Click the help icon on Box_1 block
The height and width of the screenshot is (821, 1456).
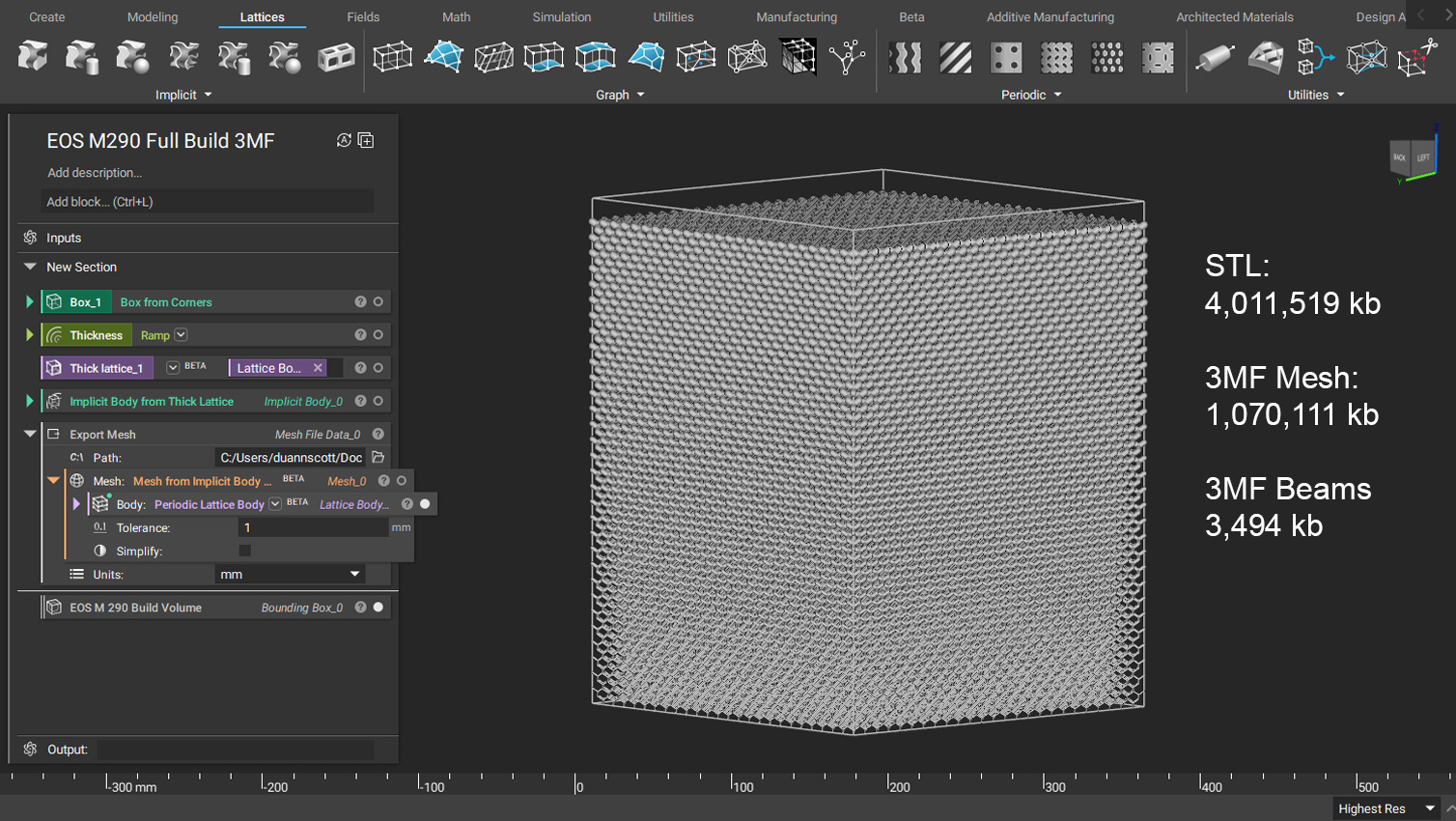tap(360, 302)
